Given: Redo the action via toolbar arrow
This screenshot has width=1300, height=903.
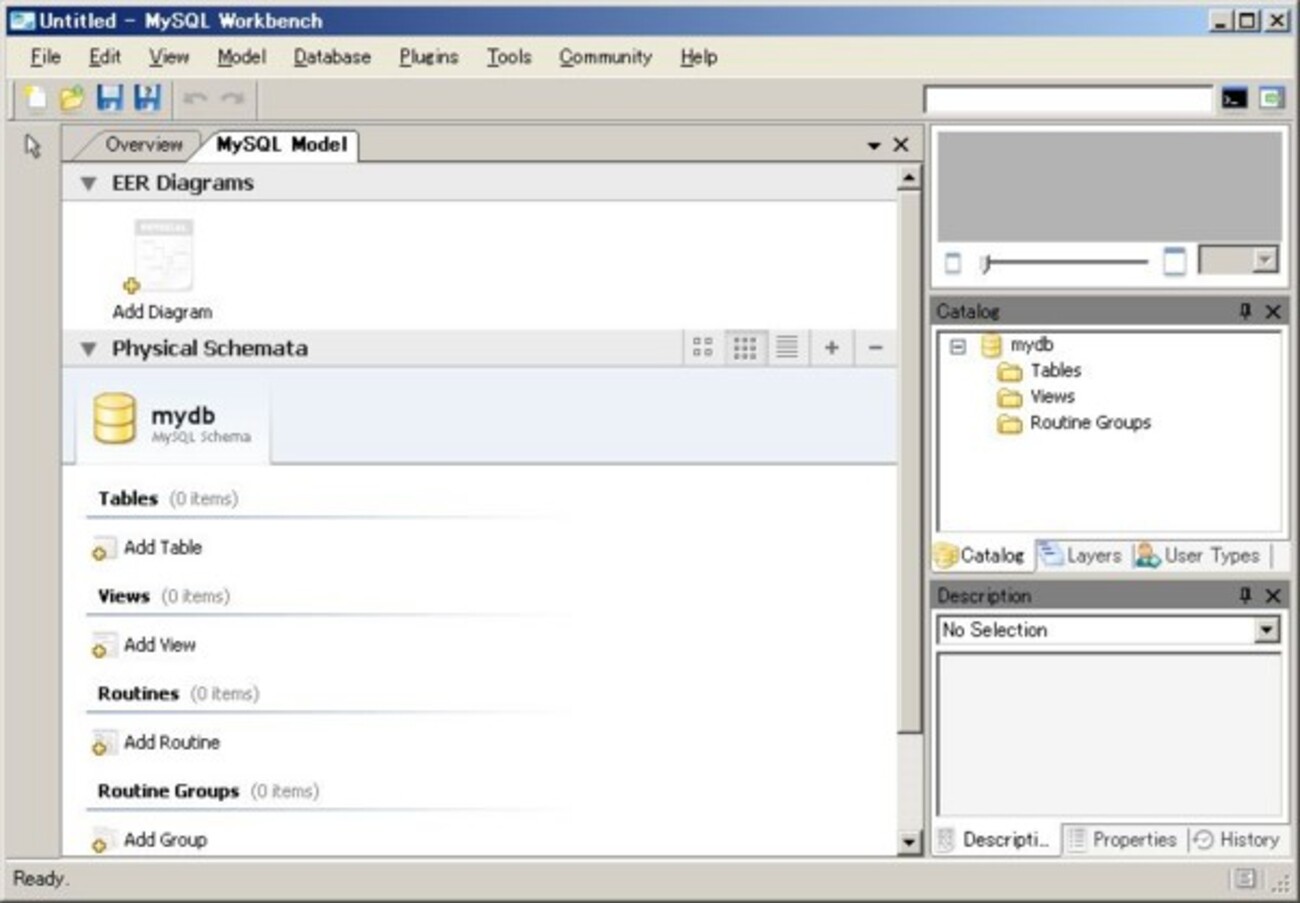Looking at the screenshot, I should coord(232,98).
